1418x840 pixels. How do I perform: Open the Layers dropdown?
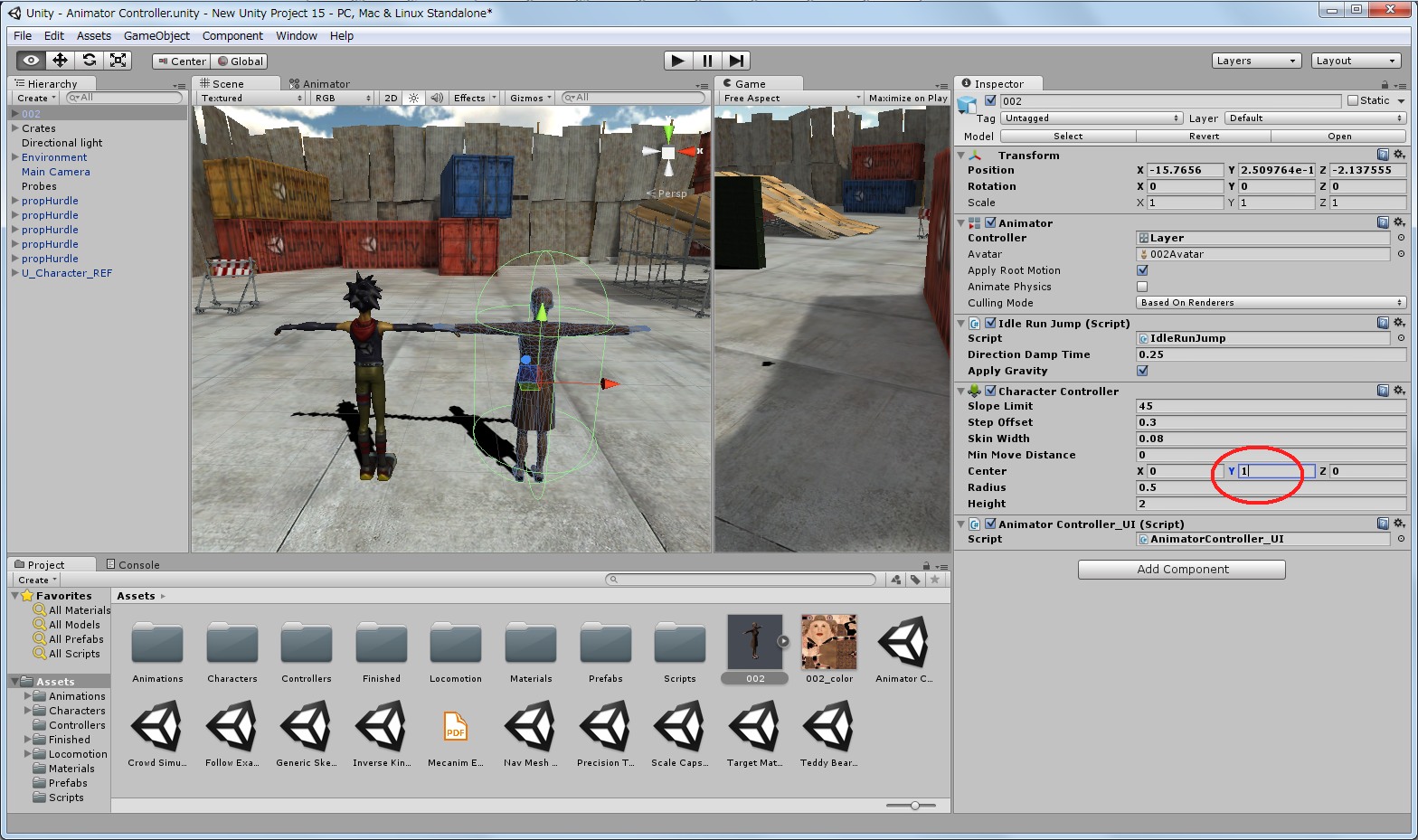(1255, 61)
